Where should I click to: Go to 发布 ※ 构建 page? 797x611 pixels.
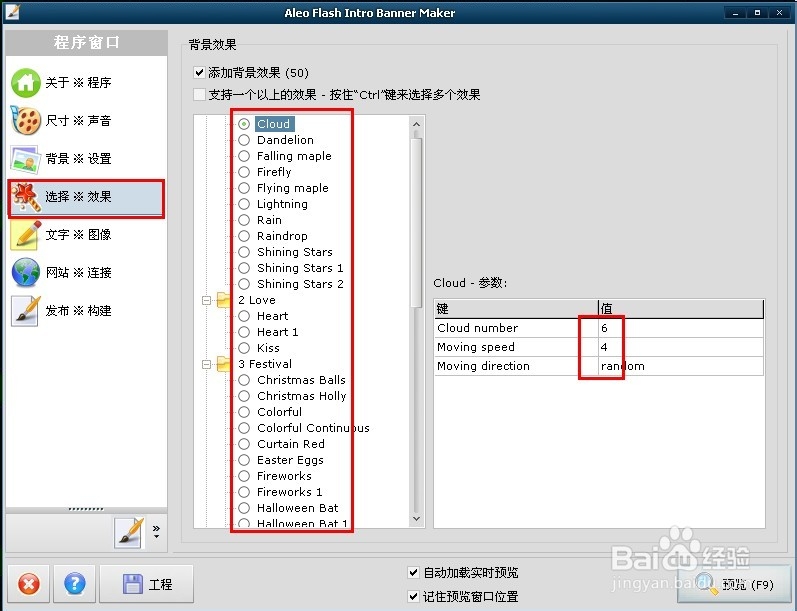78,311
